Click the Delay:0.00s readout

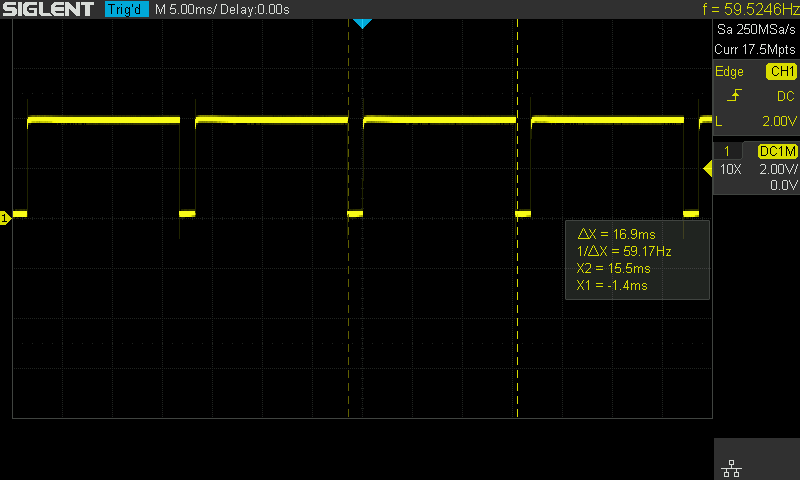(x=256, y=9)
